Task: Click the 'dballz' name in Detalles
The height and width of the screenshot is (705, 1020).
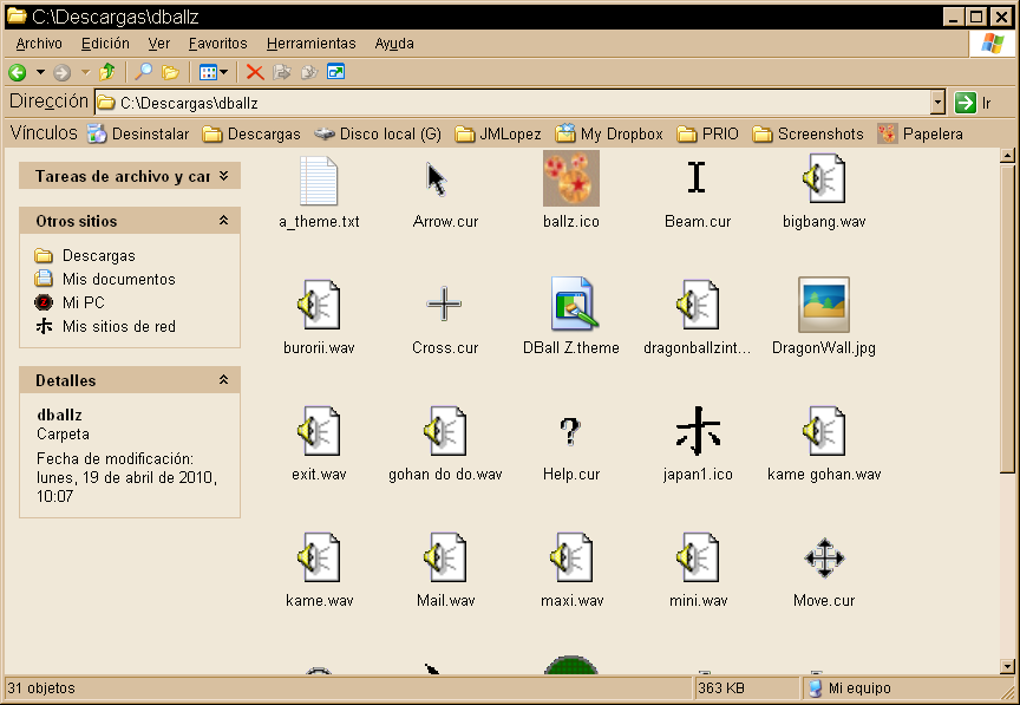Action: (x=59, y=415)
